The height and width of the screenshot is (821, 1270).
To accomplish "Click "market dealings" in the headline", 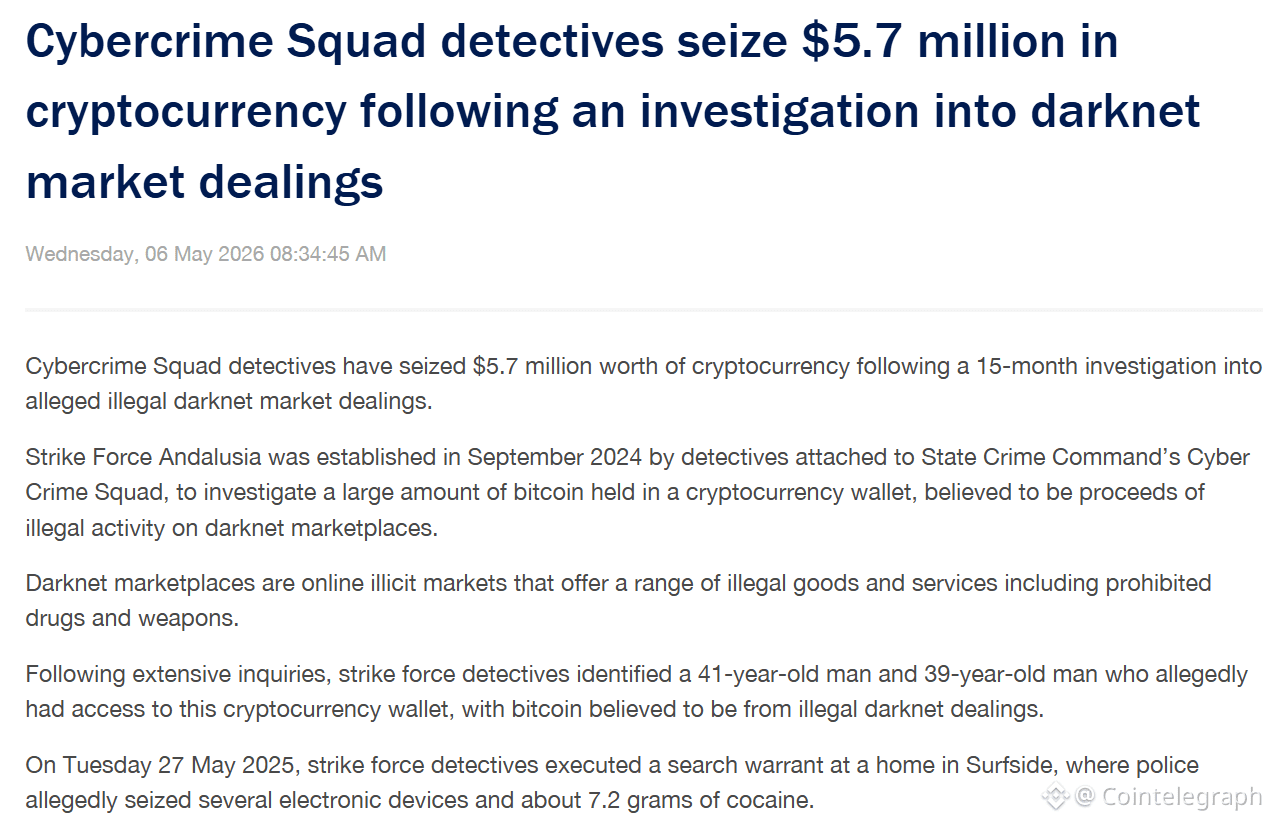I will 205,182.
